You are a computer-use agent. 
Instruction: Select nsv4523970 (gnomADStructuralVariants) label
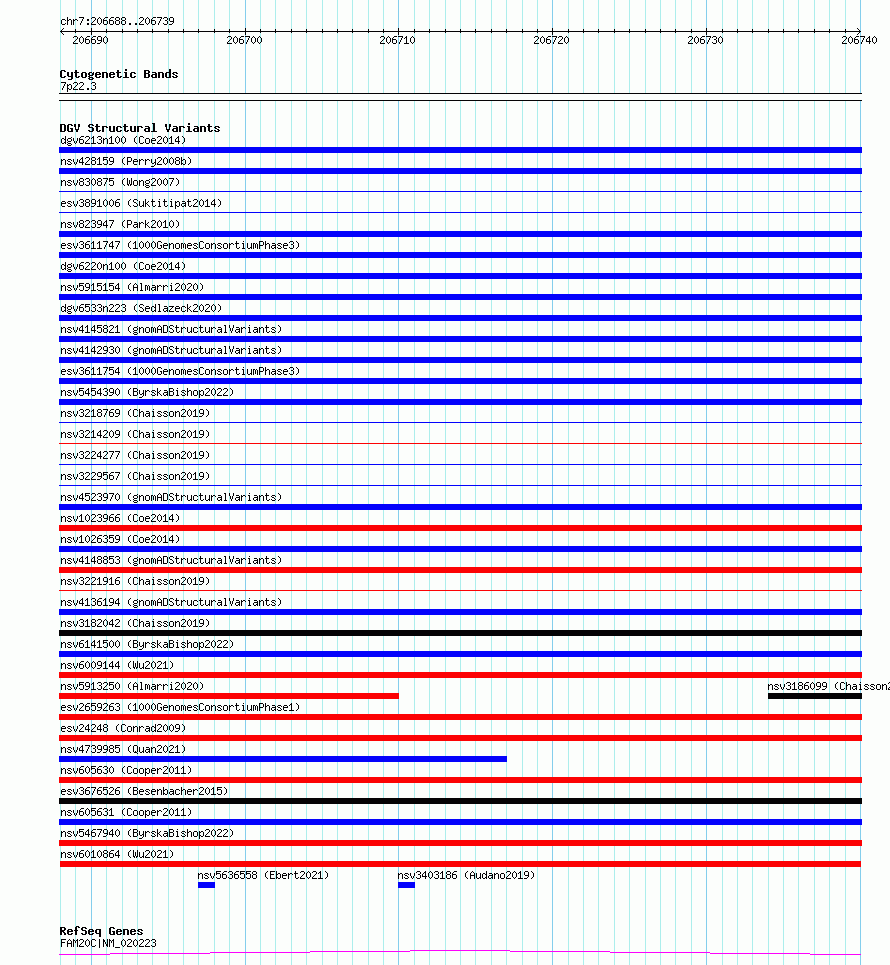point(171,497)
